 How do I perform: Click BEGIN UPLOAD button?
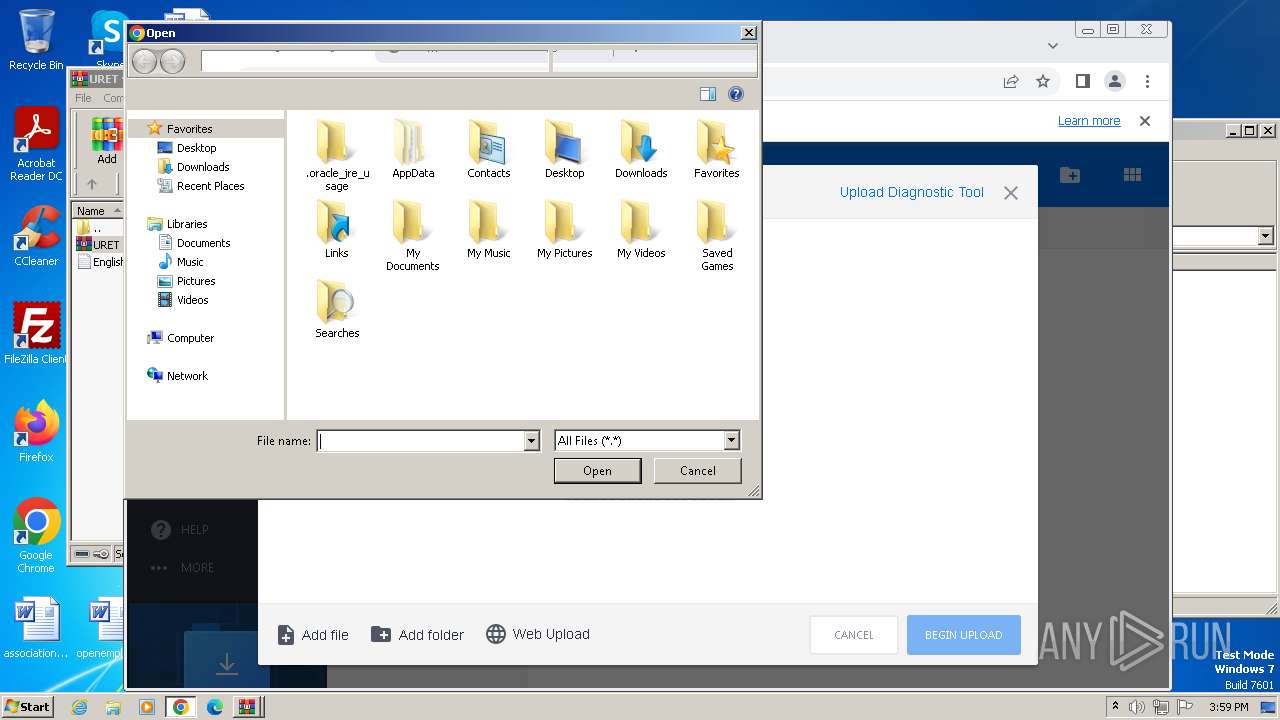point(963,635)
